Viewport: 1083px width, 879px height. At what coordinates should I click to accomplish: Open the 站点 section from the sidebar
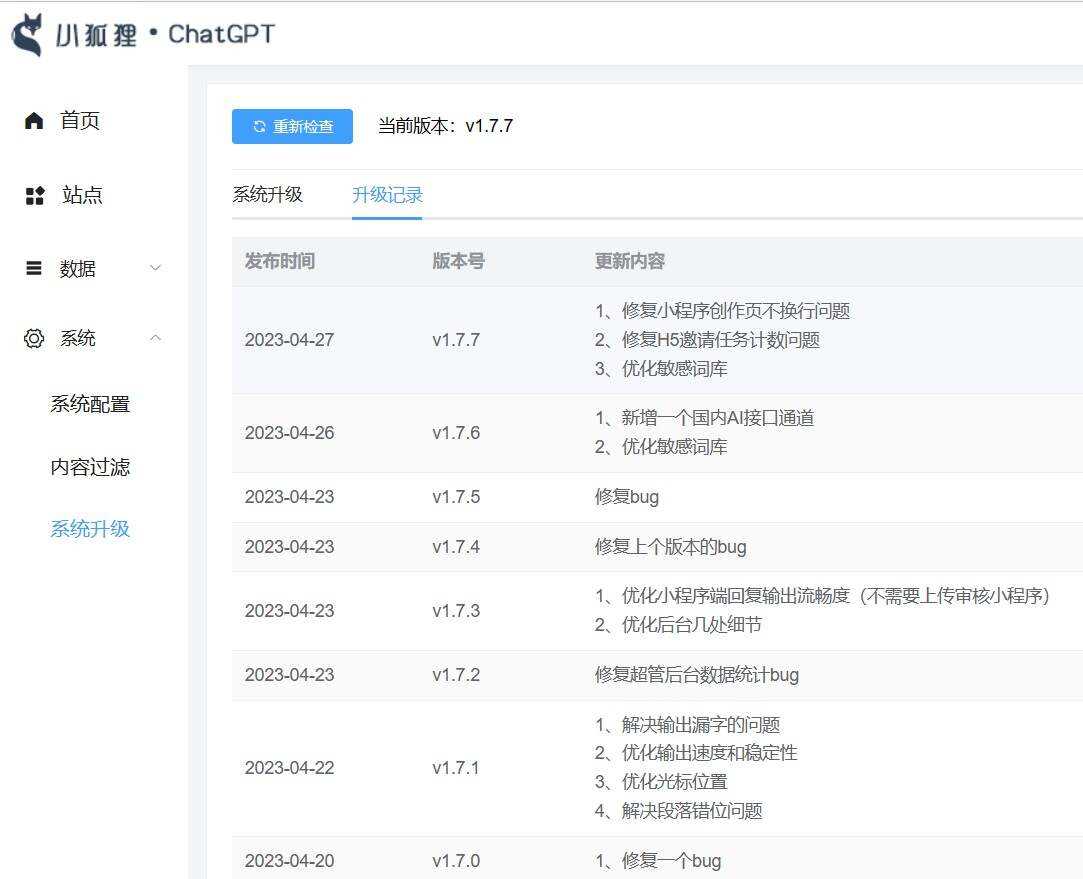coord(82,195)
